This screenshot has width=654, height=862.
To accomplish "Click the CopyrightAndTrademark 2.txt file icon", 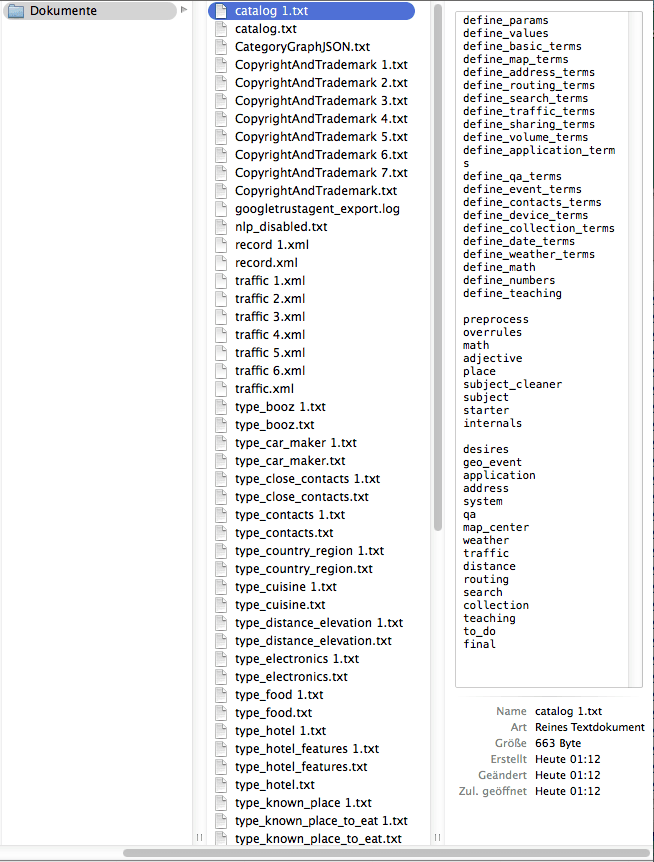I will pyautogui.click(x=221, y=83).
